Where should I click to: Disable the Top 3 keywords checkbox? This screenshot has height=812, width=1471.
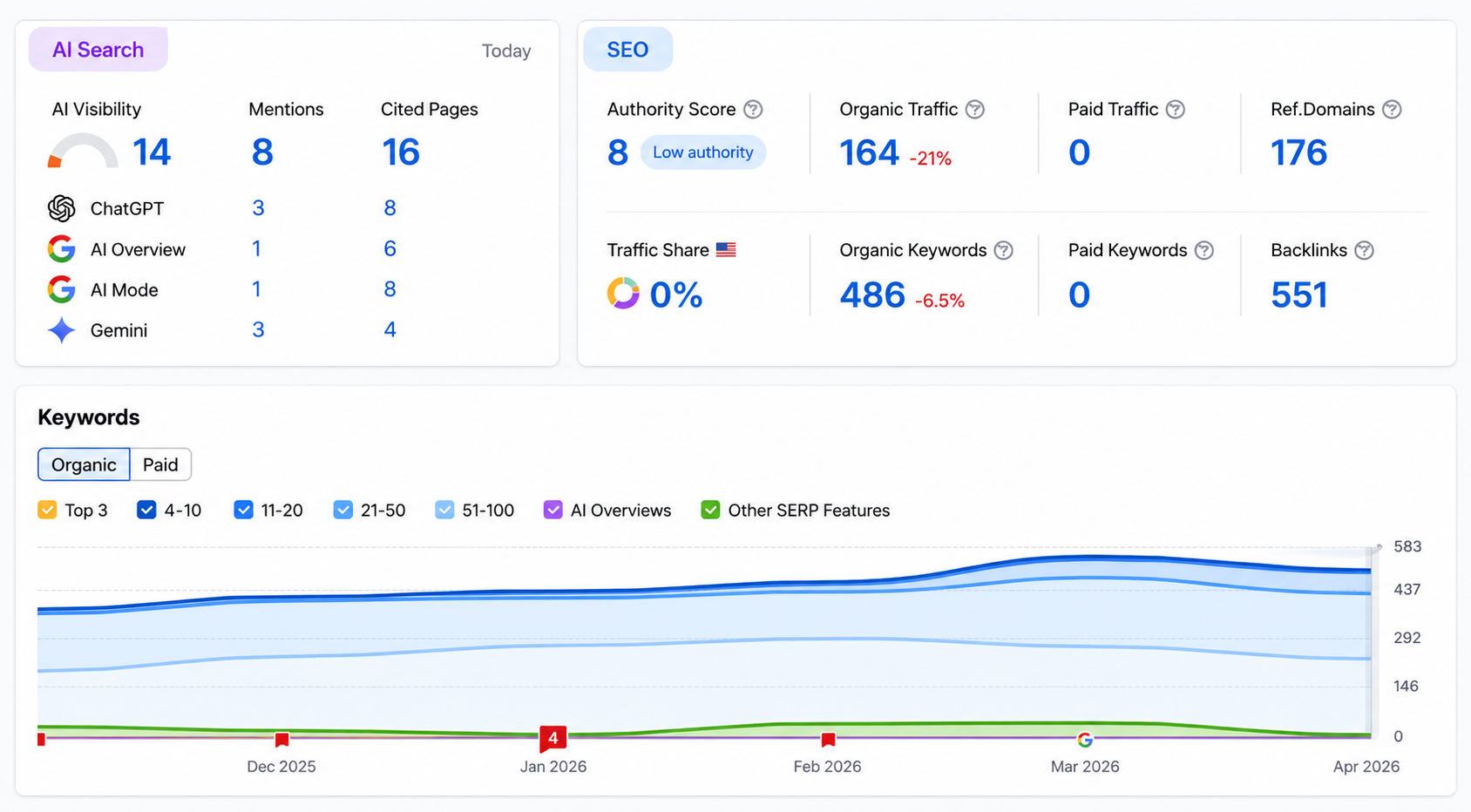[x=47, y=510]
